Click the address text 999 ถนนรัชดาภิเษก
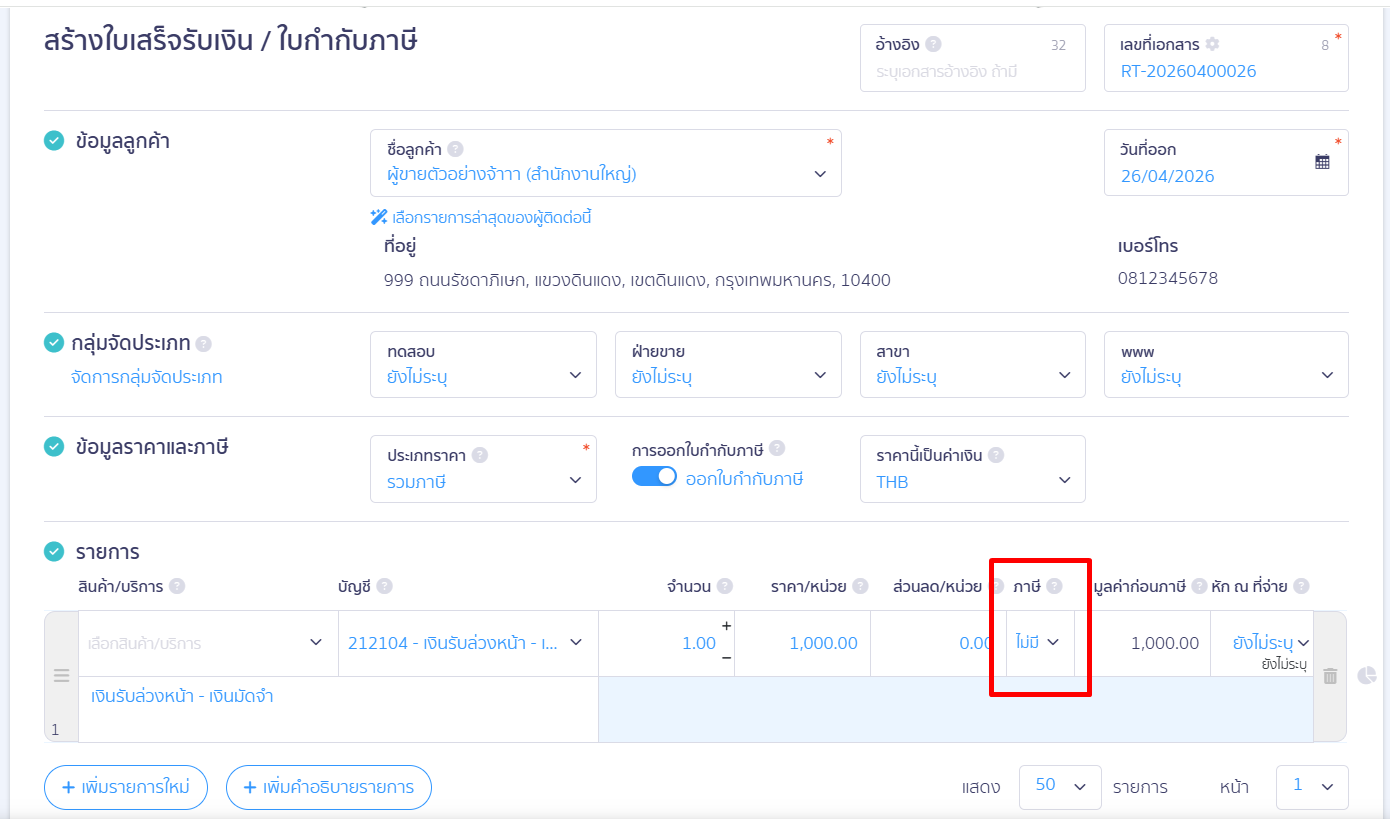This screenshot has width=1390, height=821. click(x=637, y=281)
